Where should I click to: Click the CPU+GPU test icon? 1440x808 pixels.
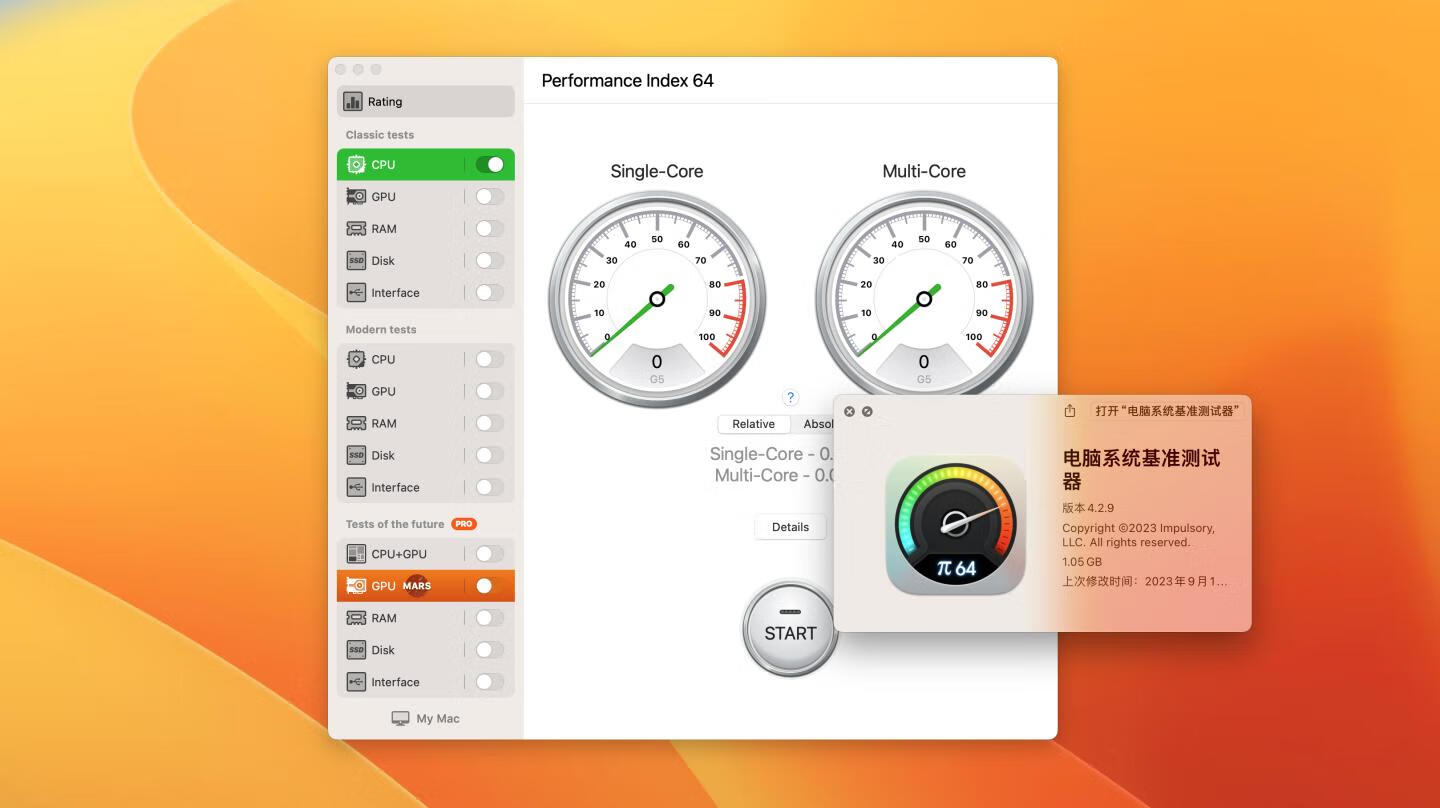coord(356,553)
